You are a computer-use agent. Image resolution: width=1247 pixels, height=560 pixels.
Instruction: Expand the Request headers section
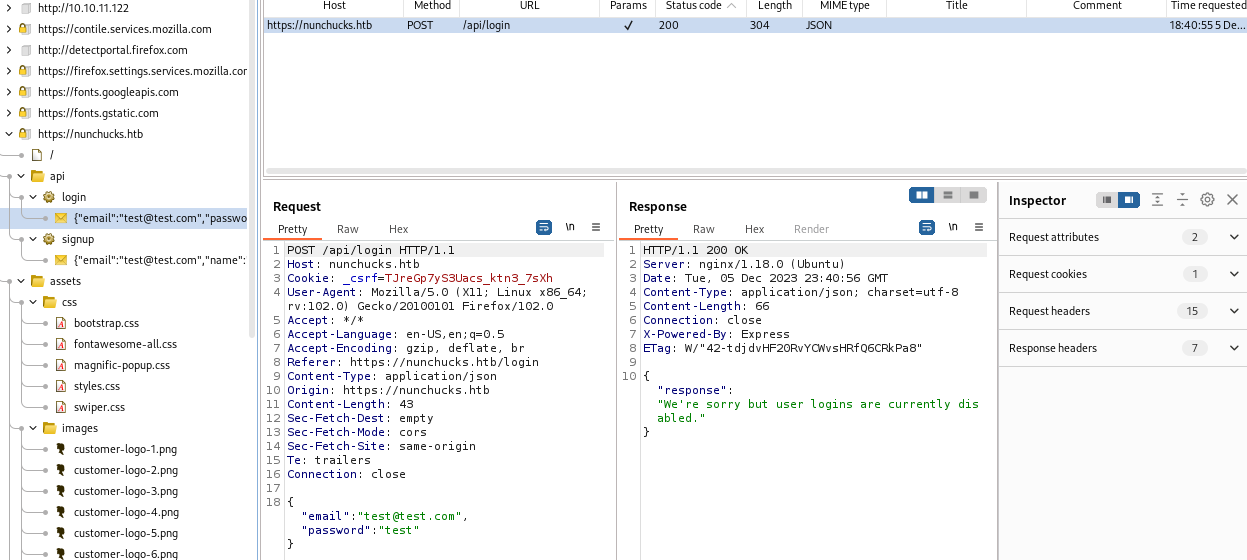[1233, 311]
